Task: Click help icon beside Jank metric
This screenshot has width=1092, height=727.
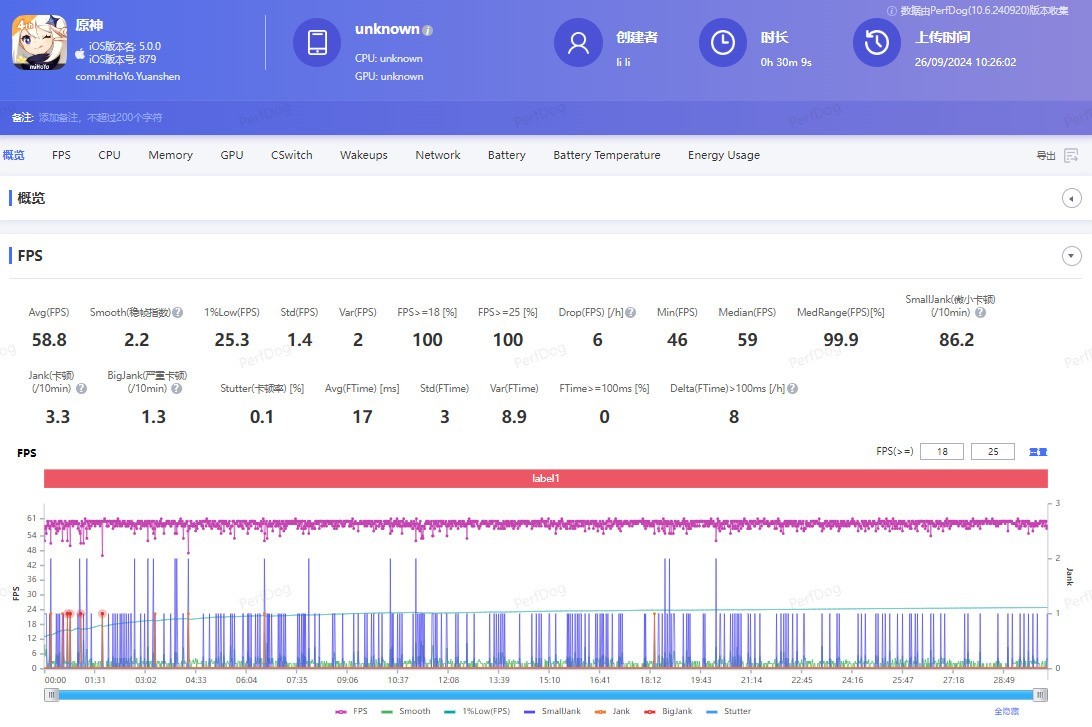Action: coord(82,388)
